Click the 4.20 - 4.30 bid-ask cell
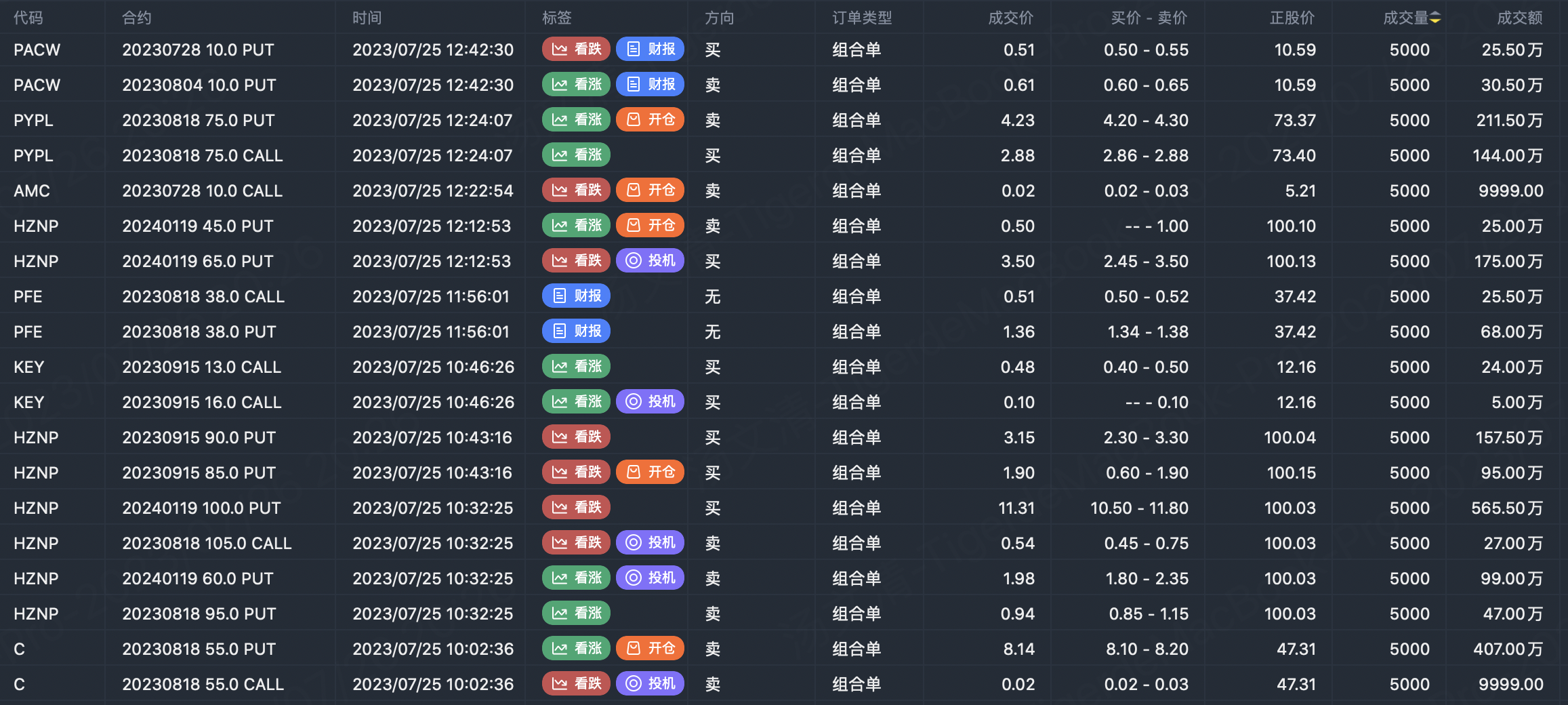Image resolution: width=1568 pixels, height=705 pixels. (x=1146, y=120)
